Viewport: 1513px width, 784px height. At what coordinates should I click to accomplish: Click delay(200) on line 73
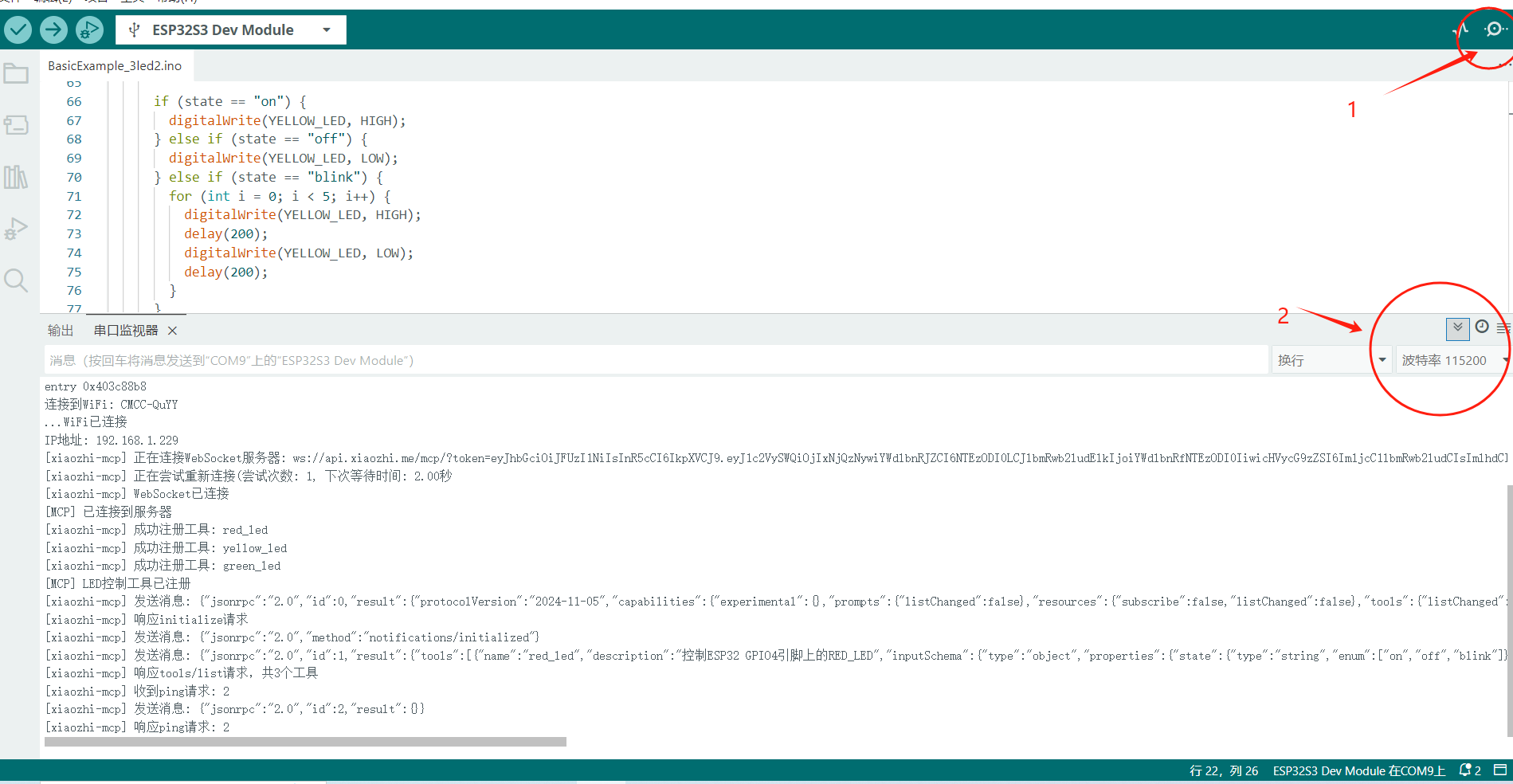tap(225, 233)
